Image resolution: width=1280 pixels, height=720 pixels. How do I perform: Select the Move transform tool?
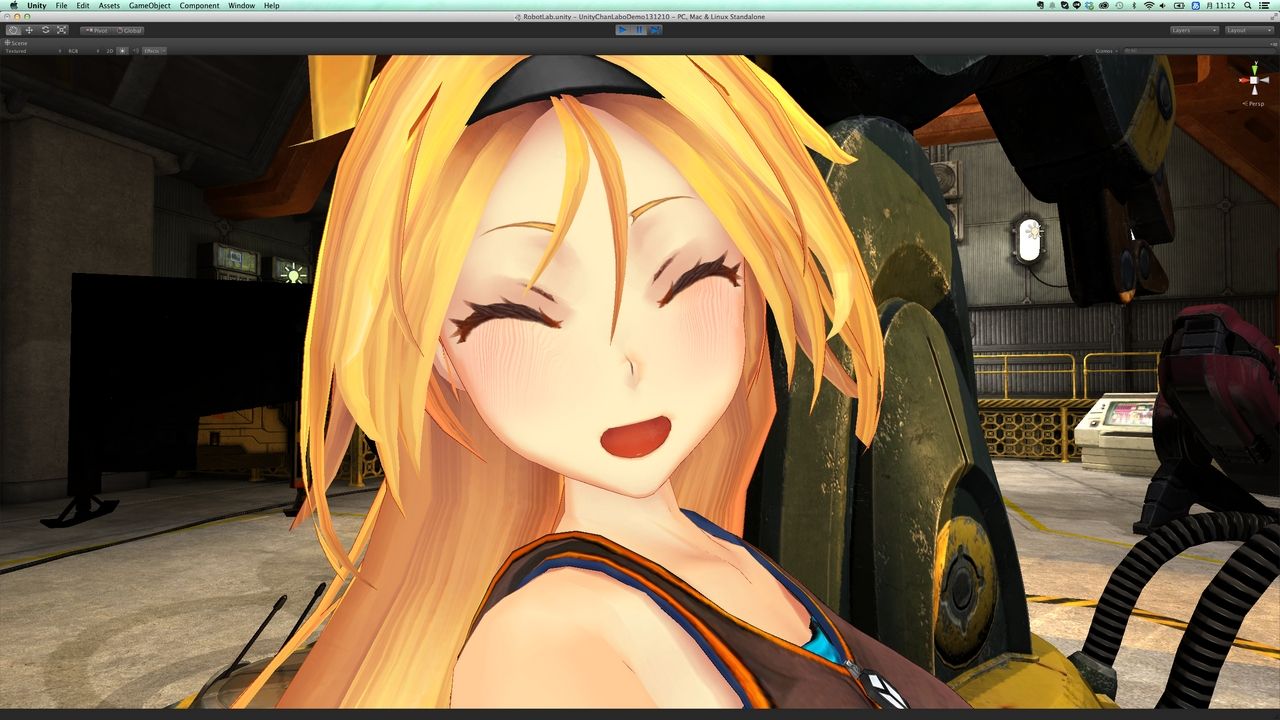(29, 30)
